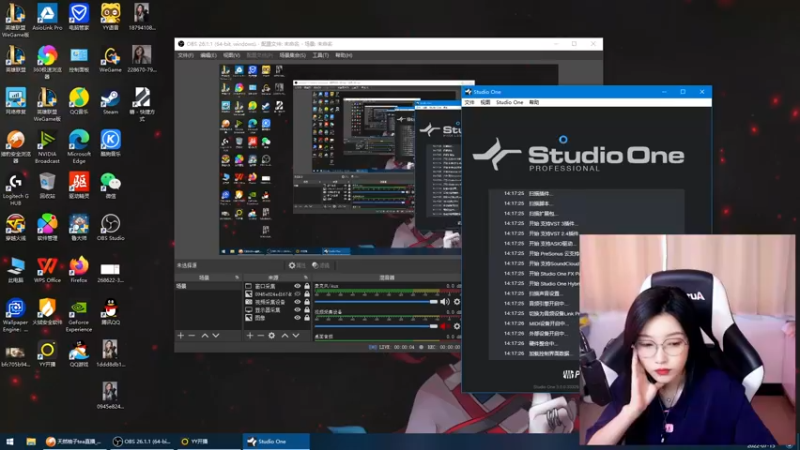Launch WPS Office from the desktop

pos(47,270)
